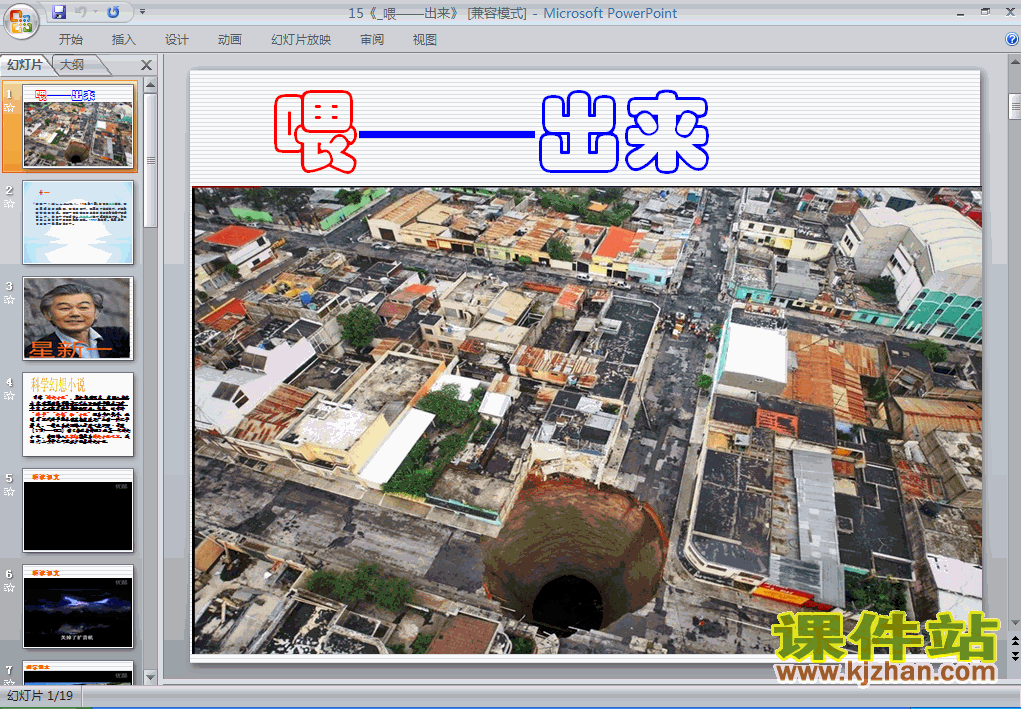1021x709 pixels.
Task: Click main editor scroll up arrow
Action: (x=1014, y=62)
